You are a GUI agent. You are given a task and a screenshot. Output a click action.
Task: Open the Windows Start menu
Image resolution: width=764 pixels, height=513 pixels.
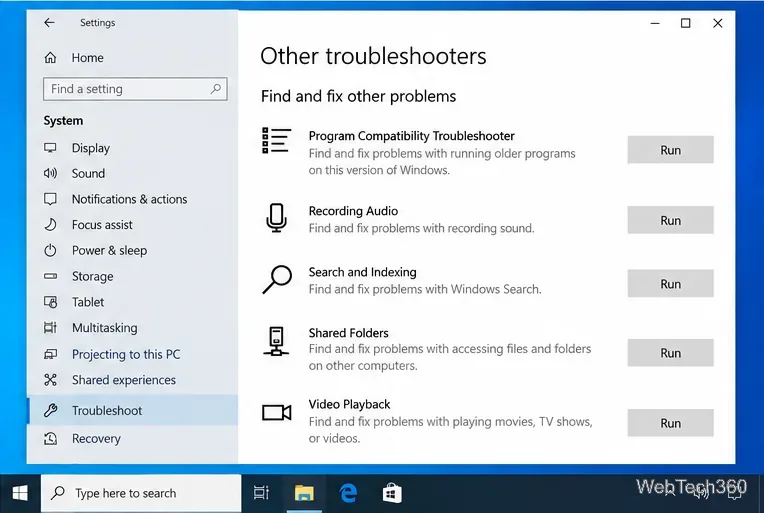tap(20, 494)
